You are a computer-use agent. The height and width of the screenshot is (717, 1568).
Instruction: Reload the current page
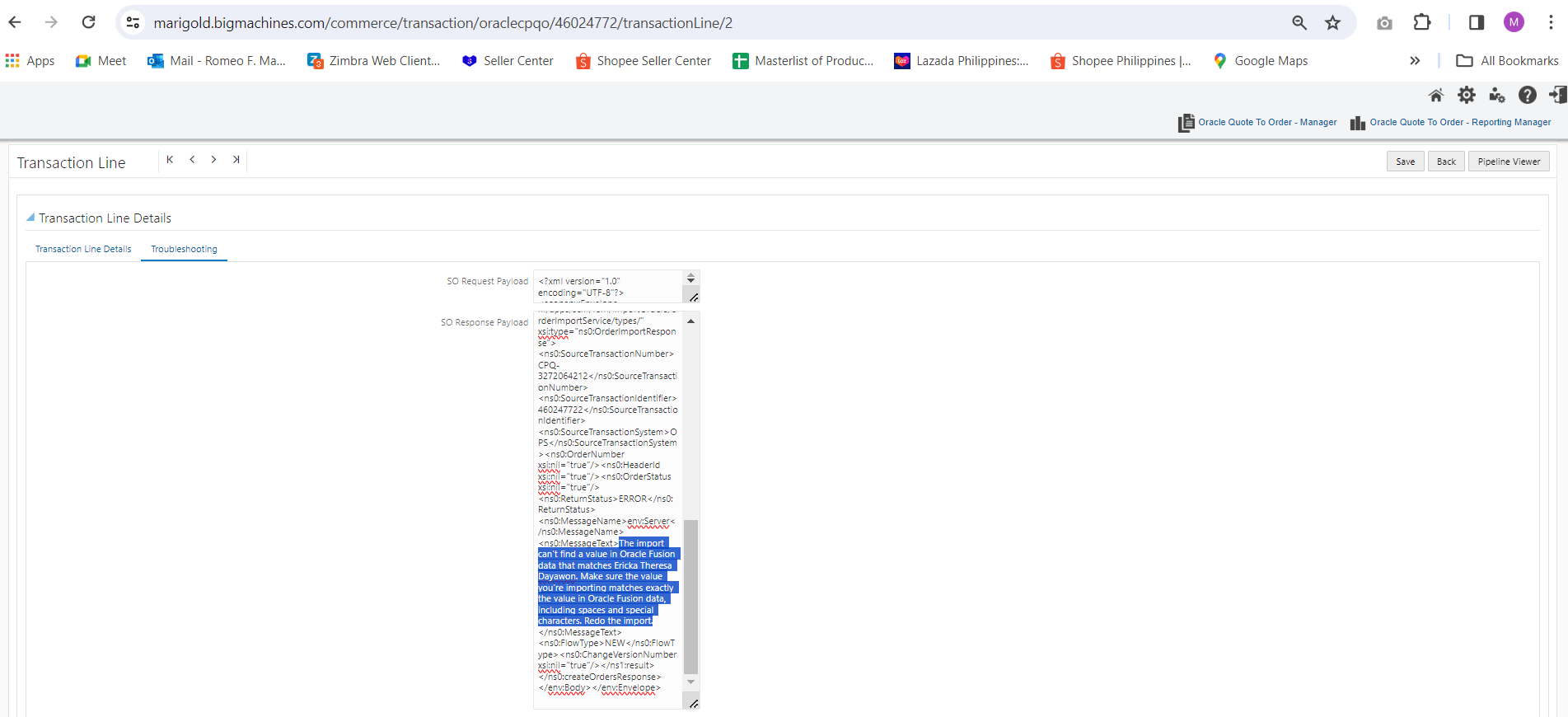[x=89, y=22]
